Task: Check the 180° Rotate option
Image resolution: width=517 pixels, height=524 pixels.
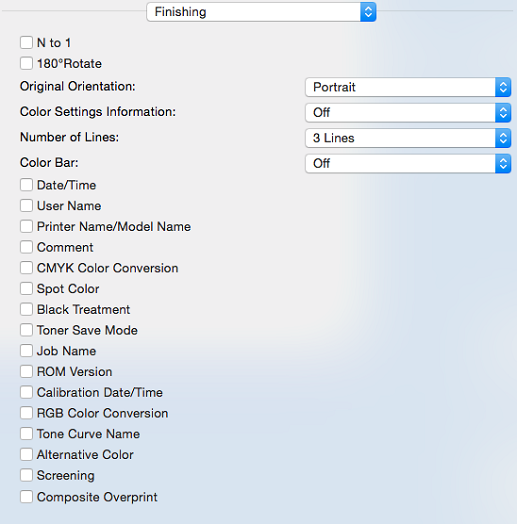Action: [26, 63]
